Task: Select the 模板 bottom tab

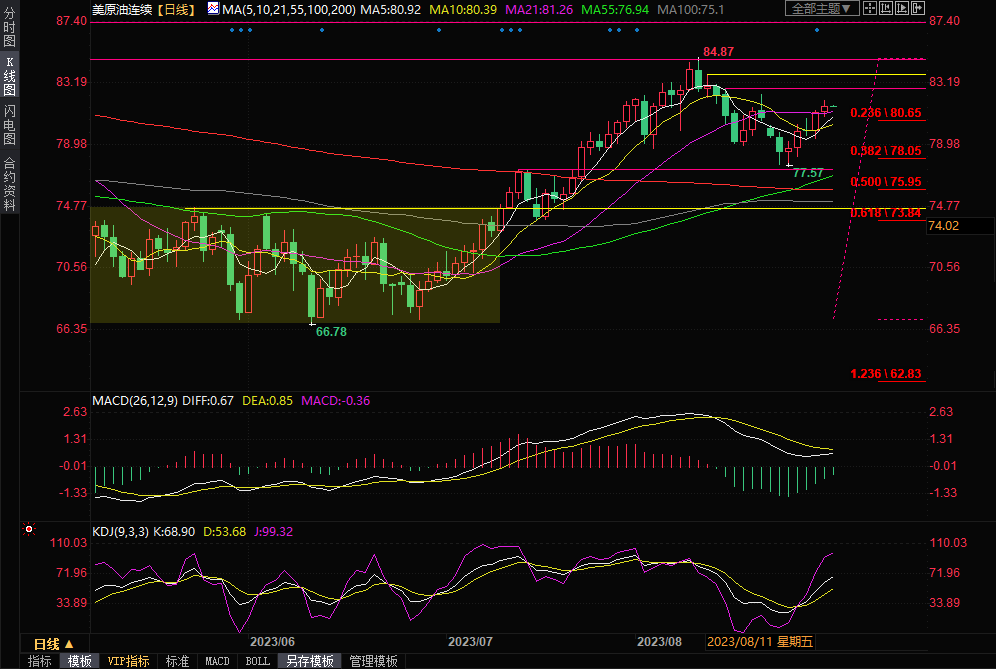Action: pos(80,661)
